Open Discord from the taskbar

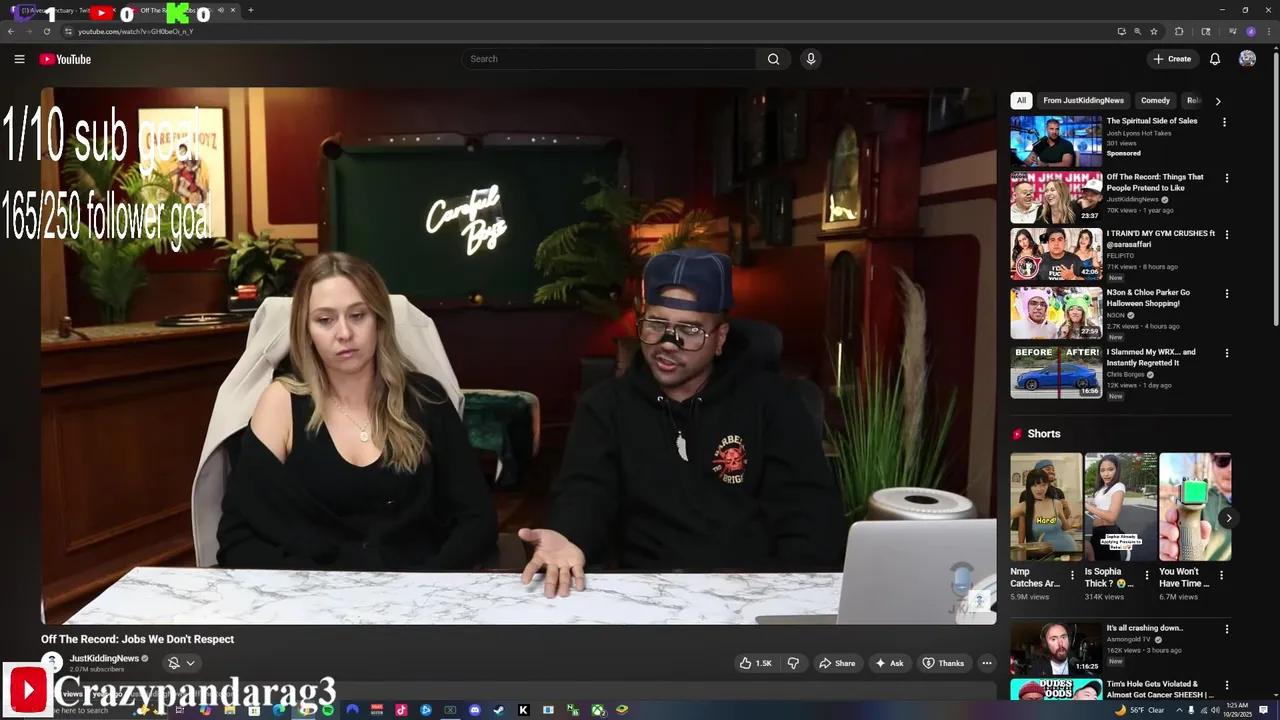click(x=474, y=710)
